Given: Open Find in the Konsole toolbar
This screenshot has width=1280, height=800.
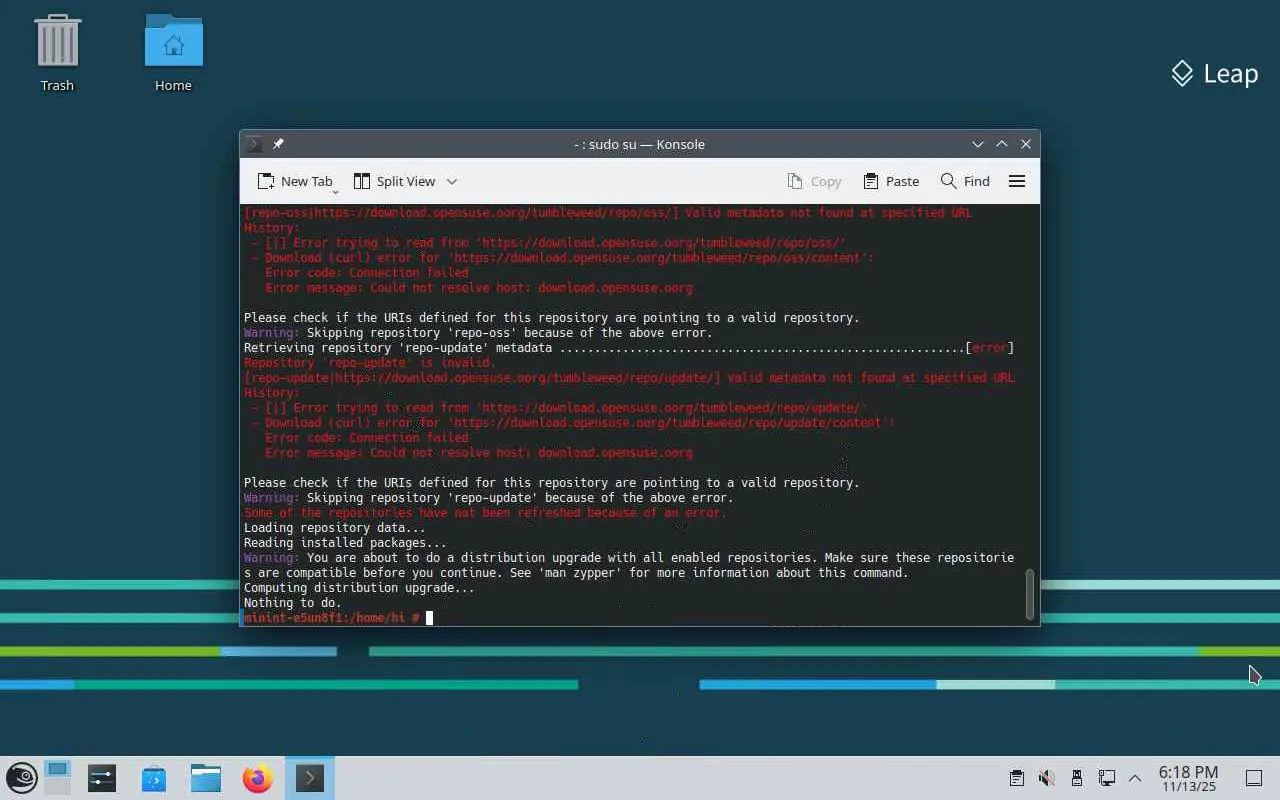Looking at the screenshot, I should (965, 181).
